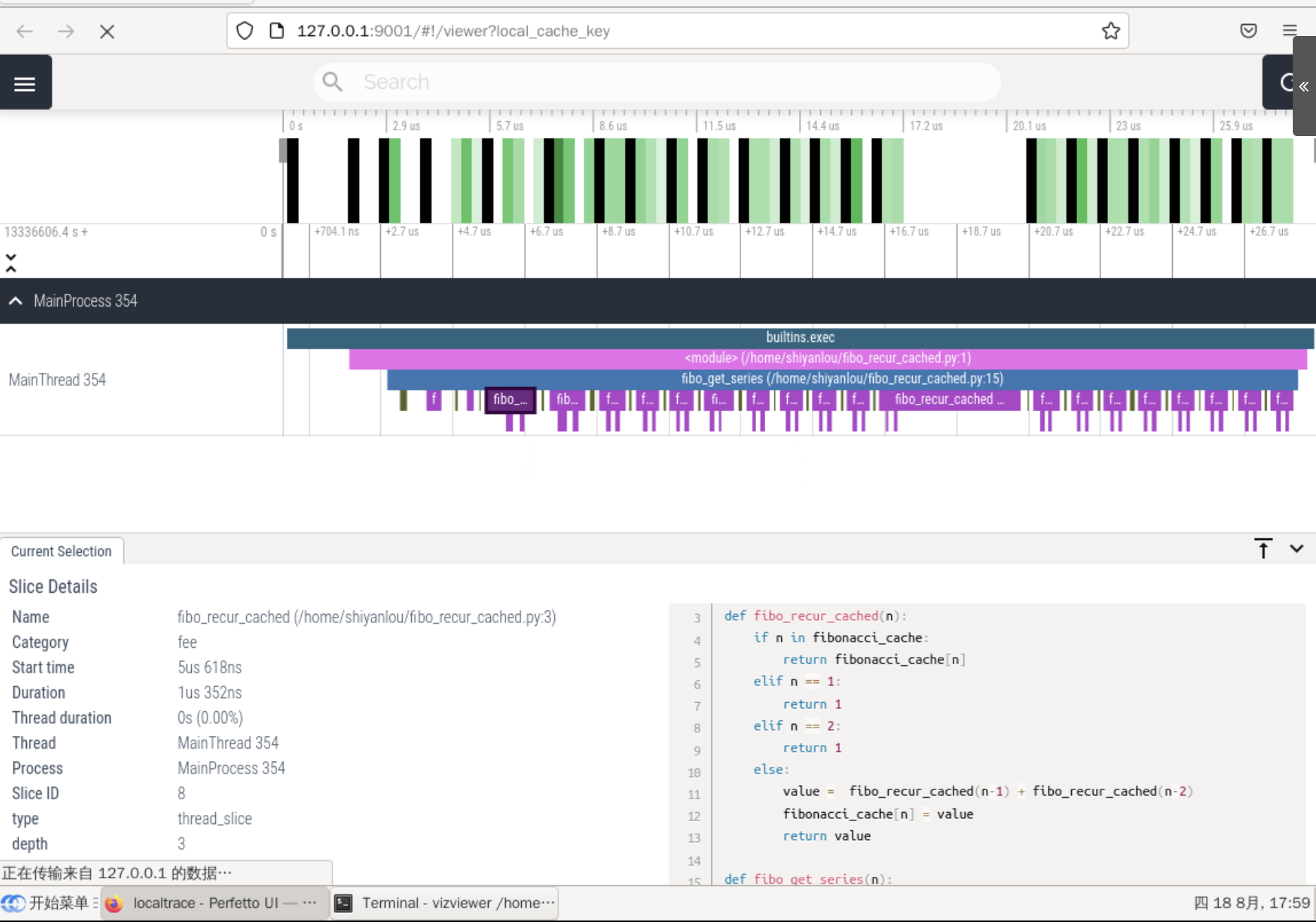The width and height of the screenshot is (1316, 922).
Task: Switch to Terminal vizviewer taskbar window
Action: tap(444, 903)
